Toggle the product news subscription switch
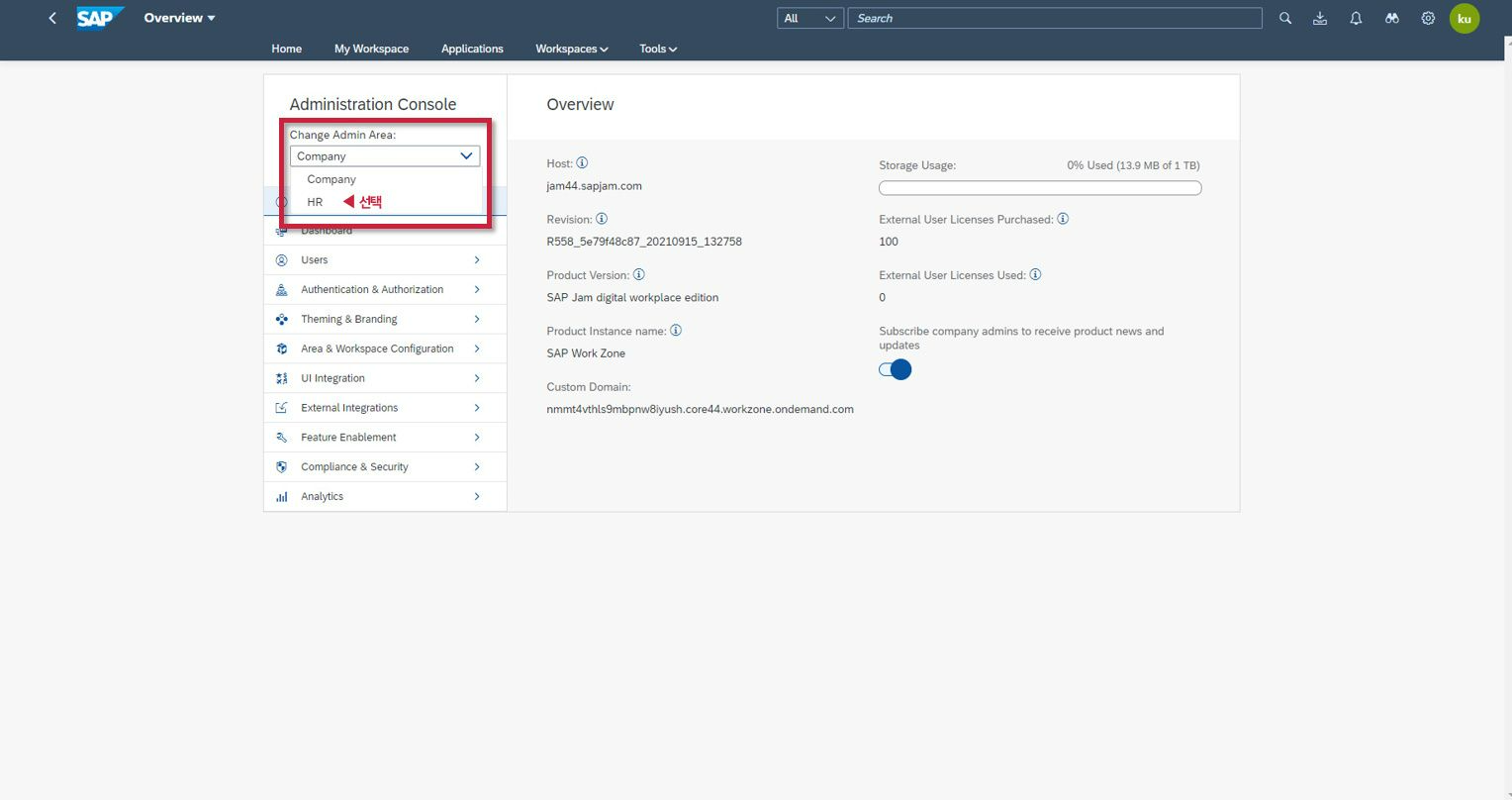The width and height of the screenshot is (1512, 800). (895, 369)
